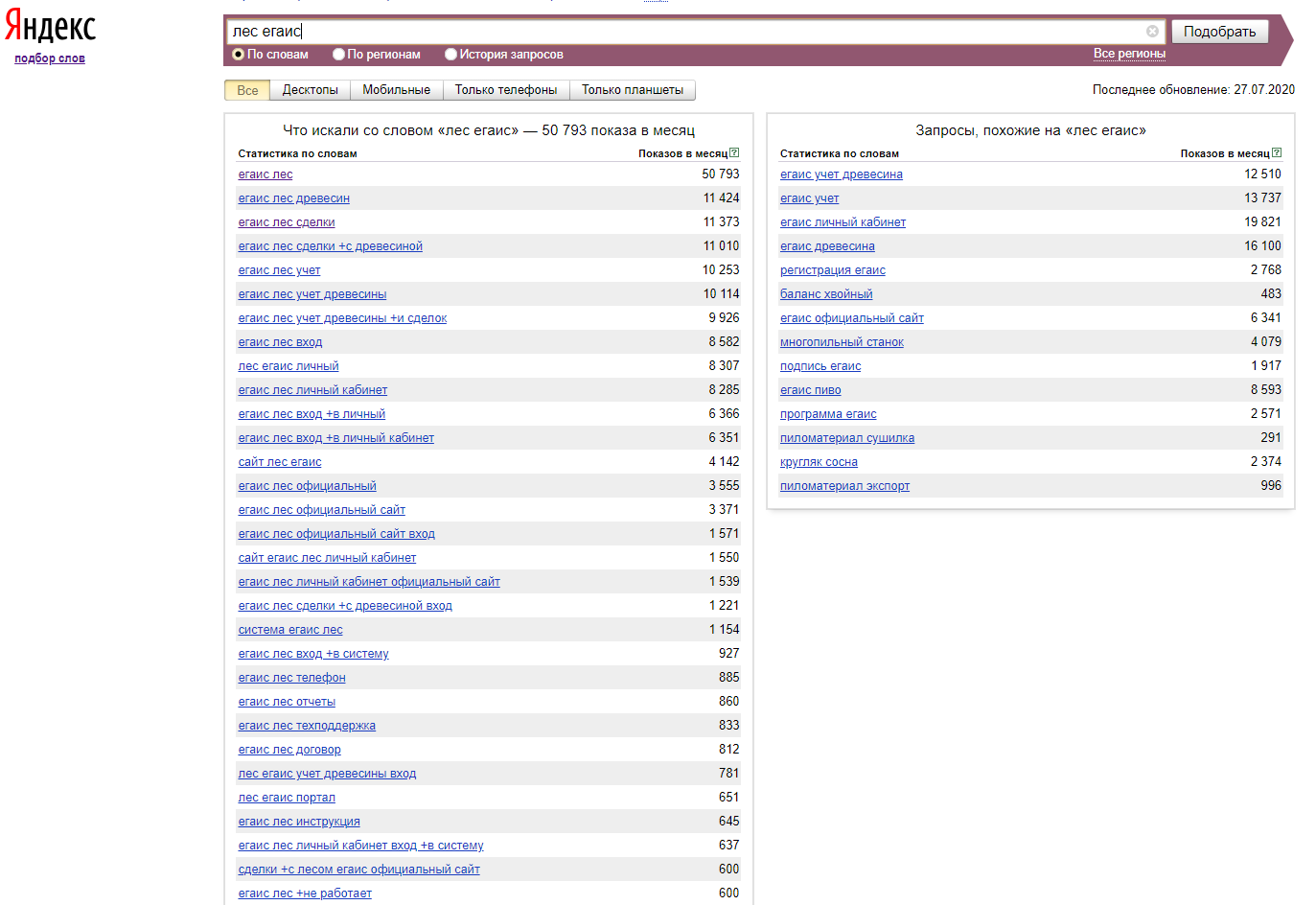Select the 'По регионам' radio option
Image resolution: width=1316 pixels, height=905 pixels.
338,55
